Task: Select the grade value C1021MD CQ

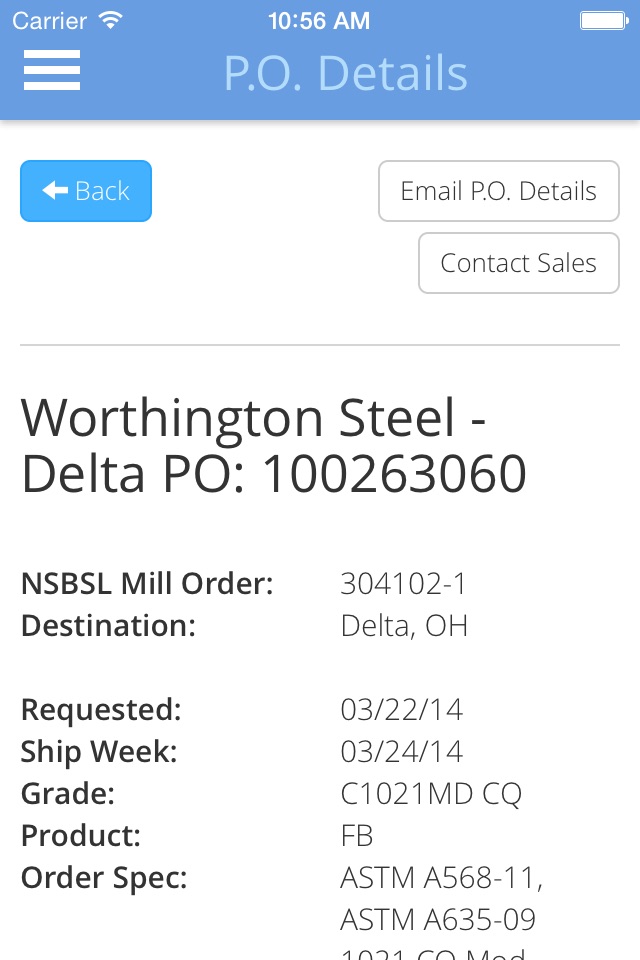Action: 431,794
